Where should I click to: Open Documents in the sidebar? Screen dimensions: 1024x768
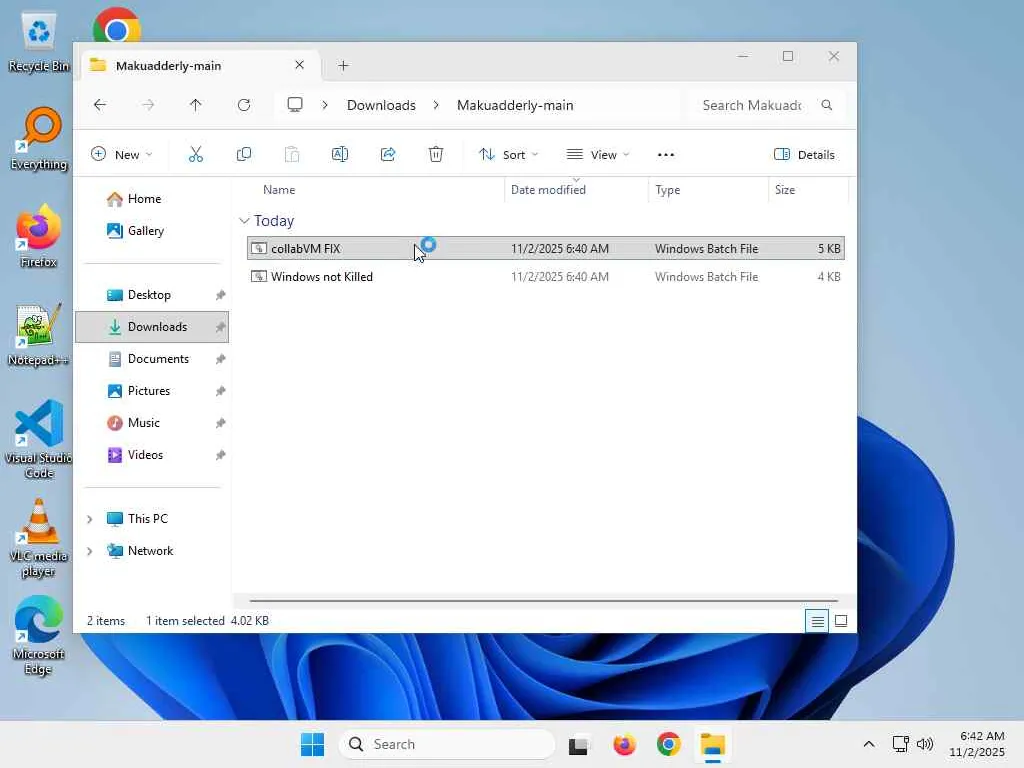pyautogui.click(x=152, y=359)
